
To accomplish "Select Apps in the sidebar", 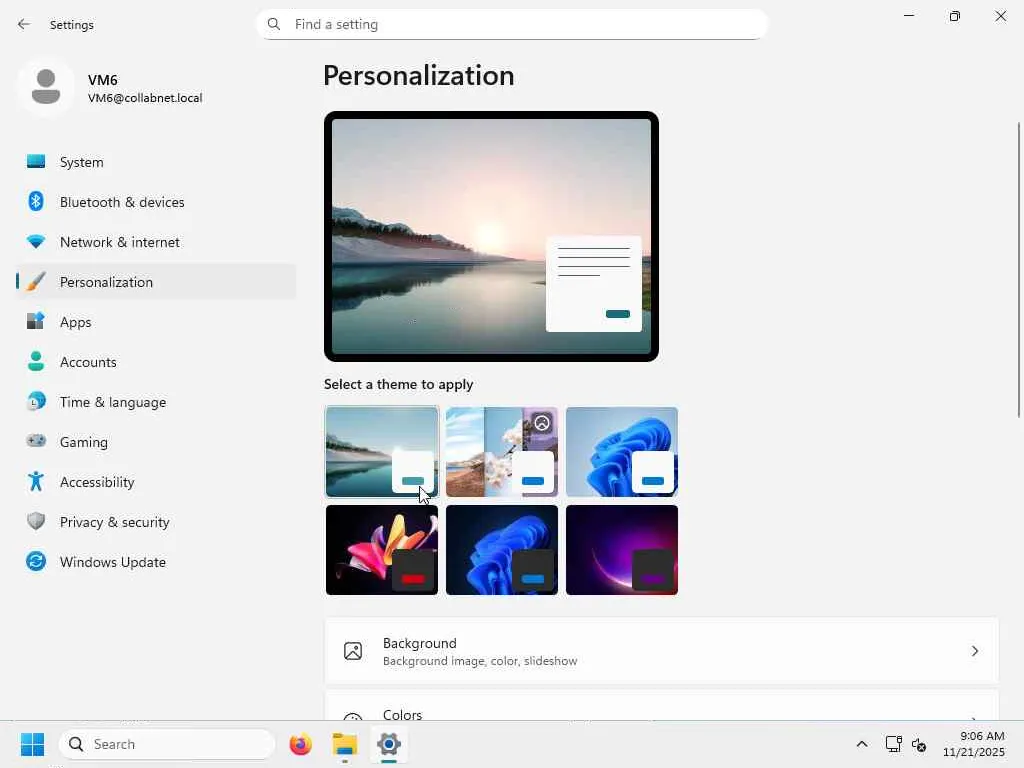I will 156,321.
